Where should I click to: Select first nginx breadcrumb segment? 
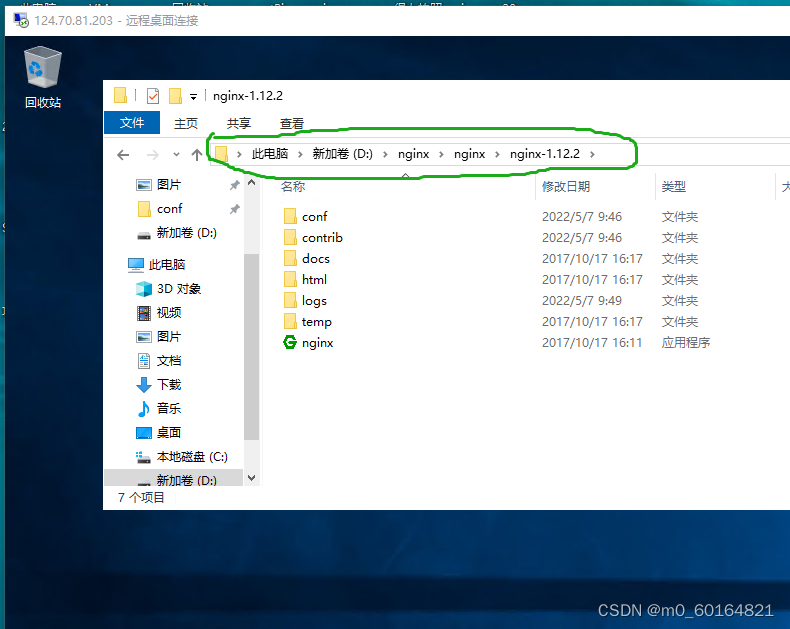click(414, 154)
